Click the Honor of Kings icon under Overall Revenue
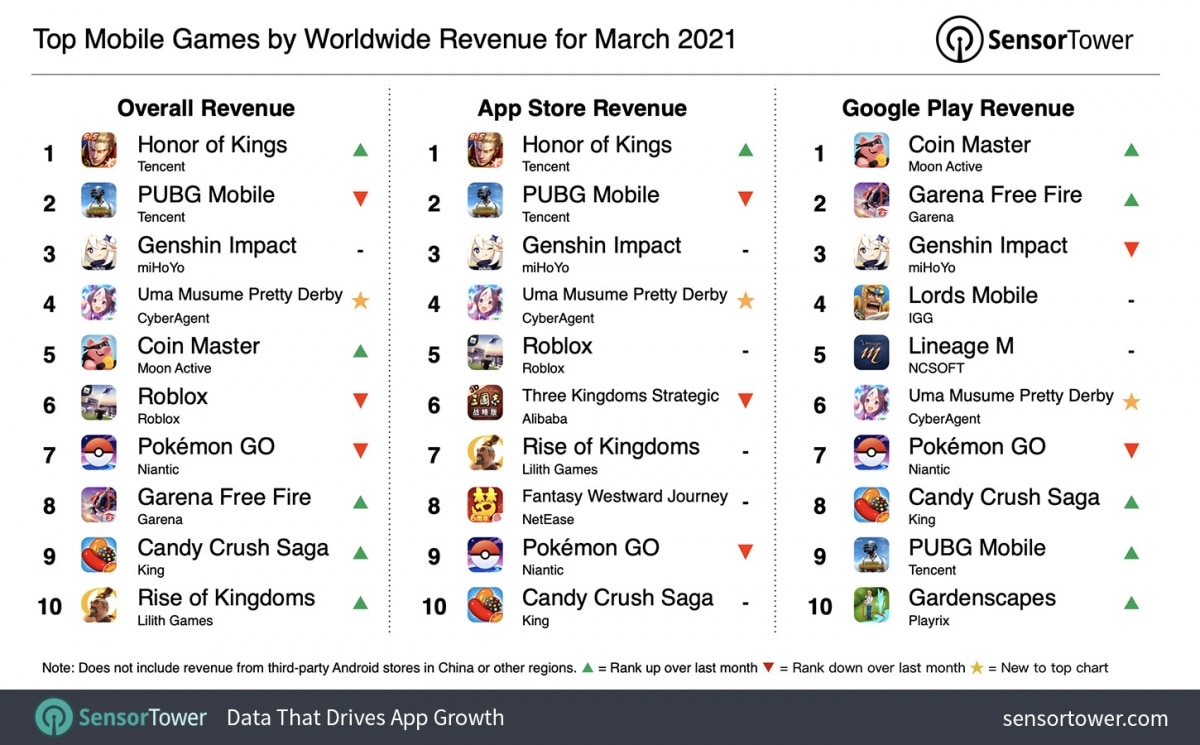1200x745 pixels. tap(98, 152)
